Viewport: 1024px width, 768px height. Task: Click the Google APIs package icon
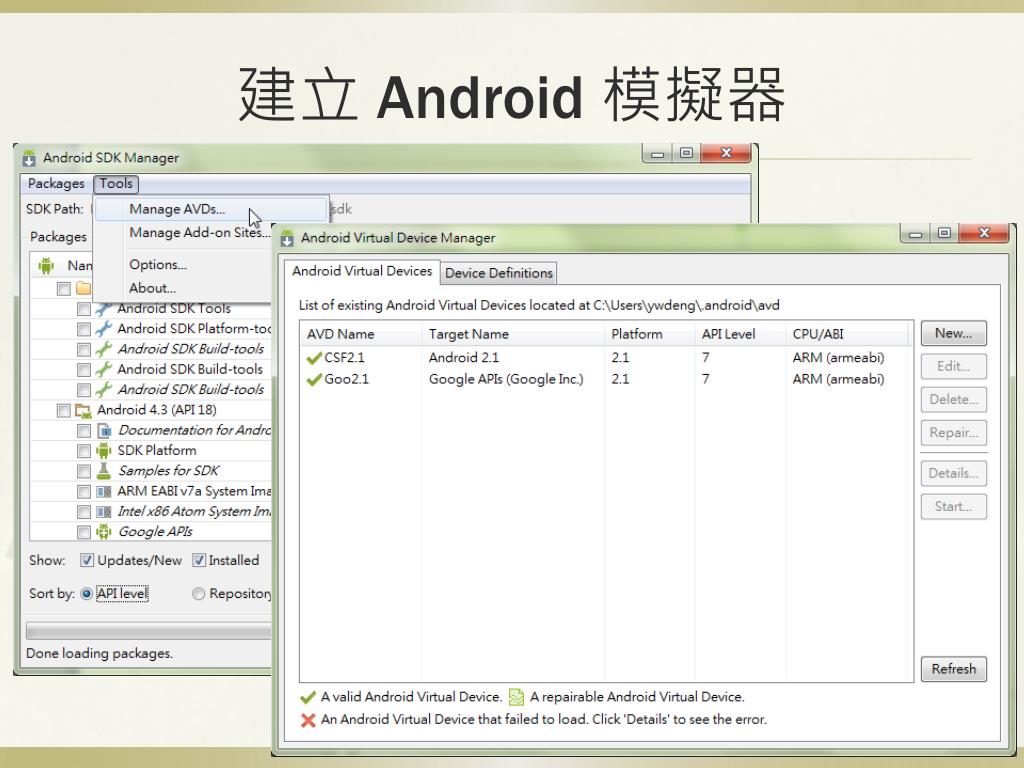coord(104,532)
